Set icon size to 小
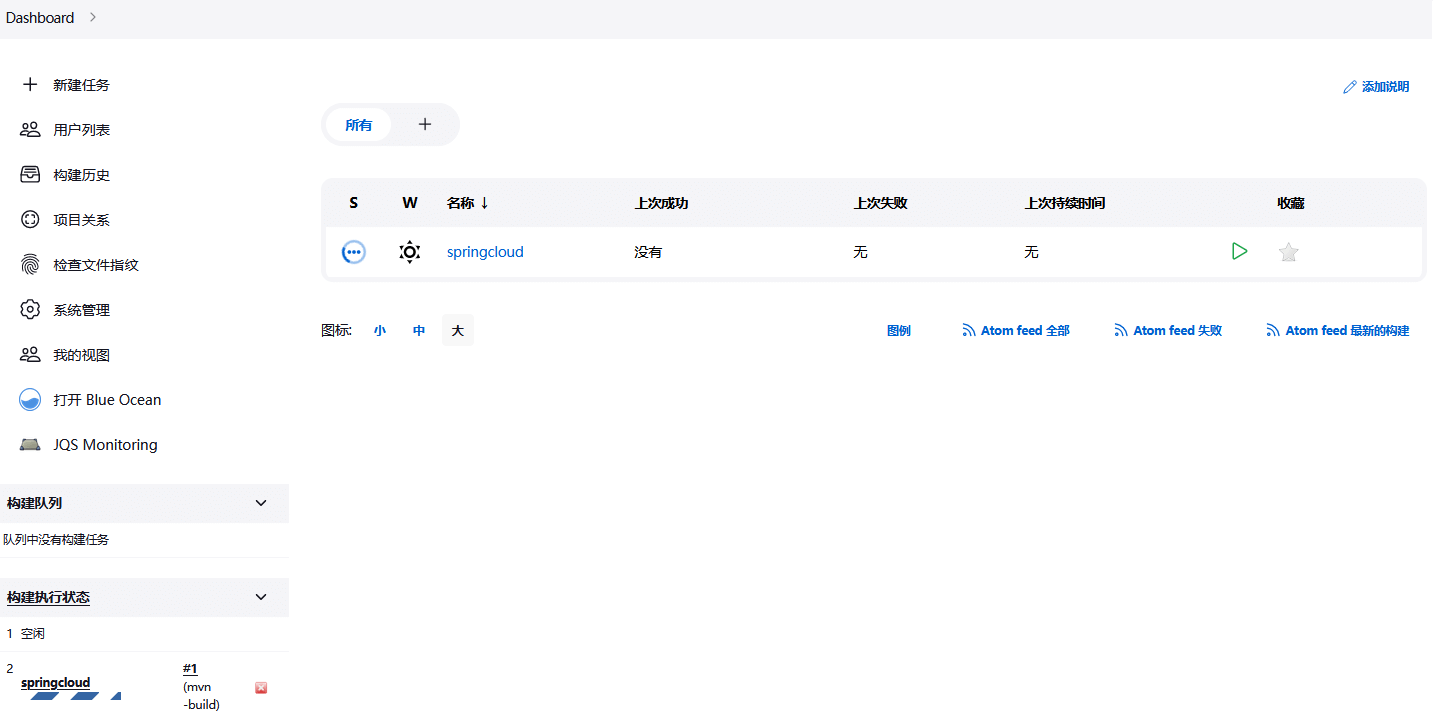This screenshot has height=719, width=1433. (380, 330)
